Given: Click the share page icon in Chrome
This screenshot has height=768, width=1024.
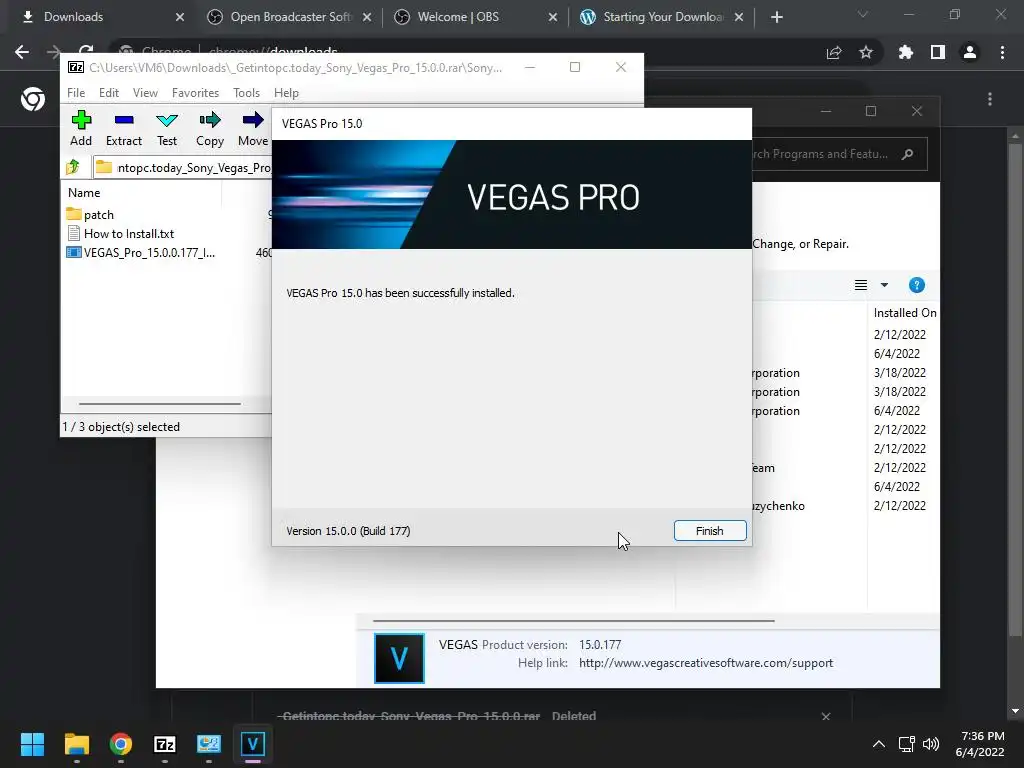Looking at the screenshot, I should [834, 52].
